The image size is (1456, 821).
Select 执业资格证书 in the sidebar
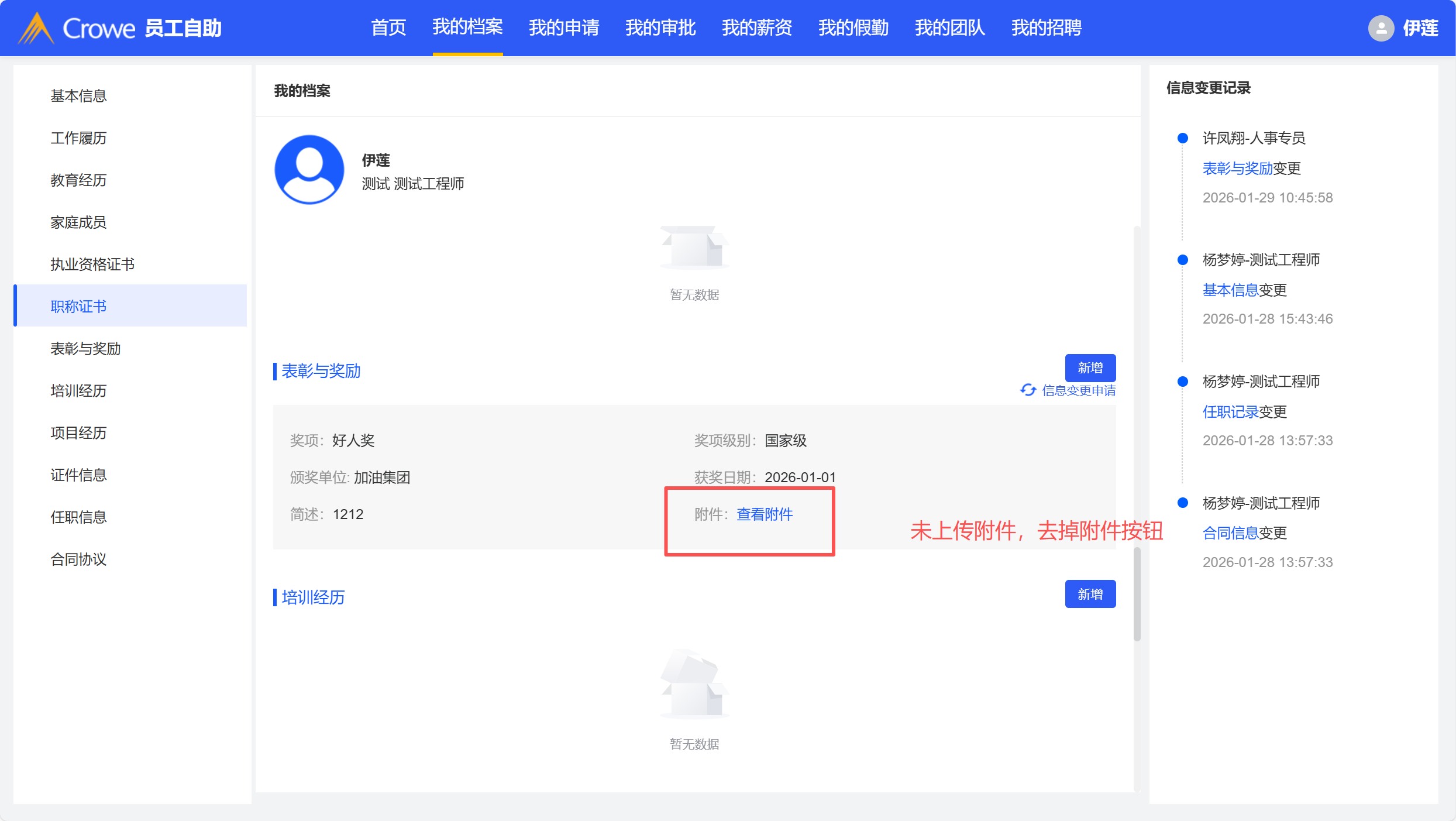[x=92, y=264]
